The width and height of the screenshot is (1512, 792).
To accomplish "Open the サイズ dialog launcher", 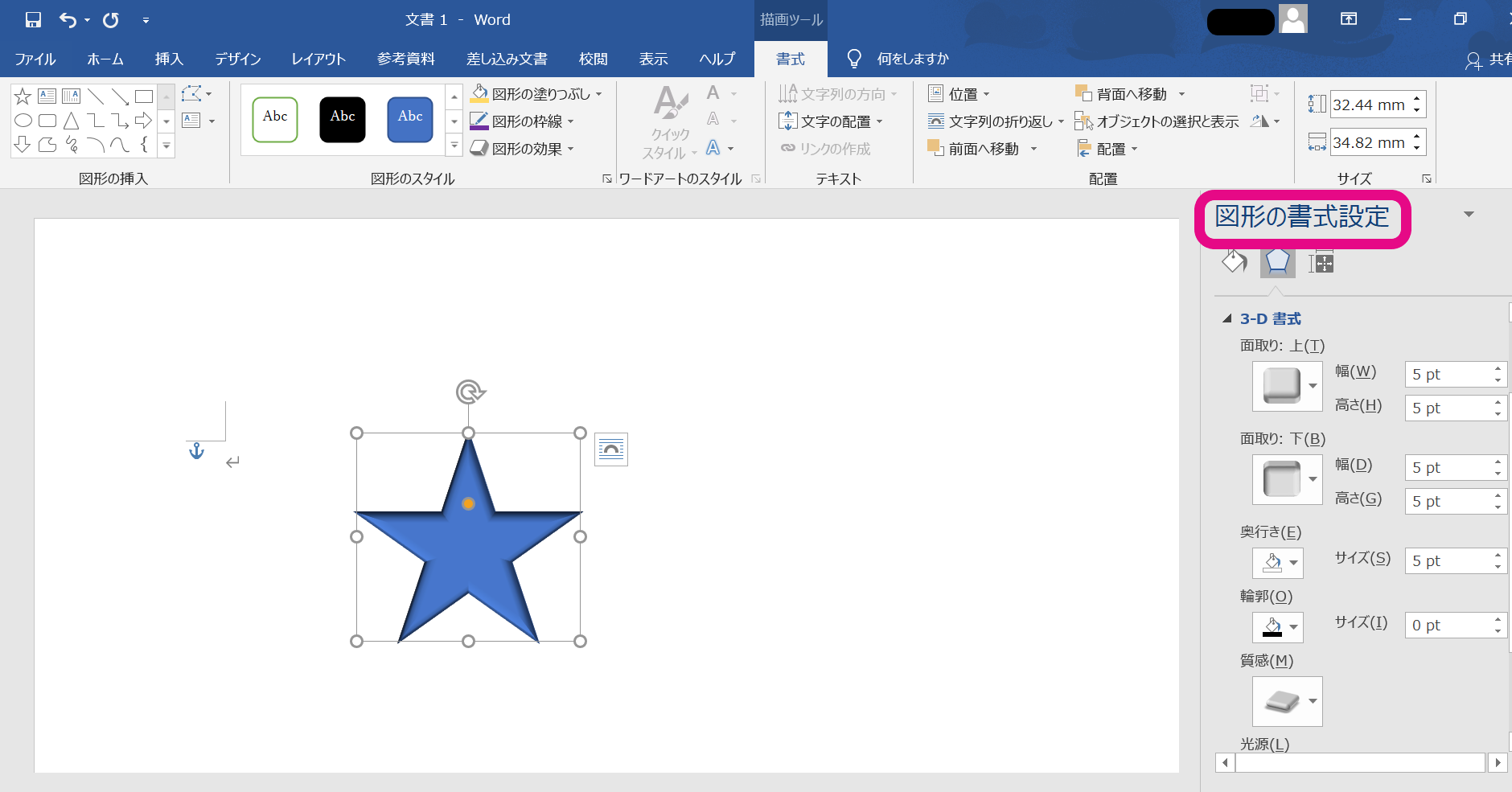I will 1427,179.
